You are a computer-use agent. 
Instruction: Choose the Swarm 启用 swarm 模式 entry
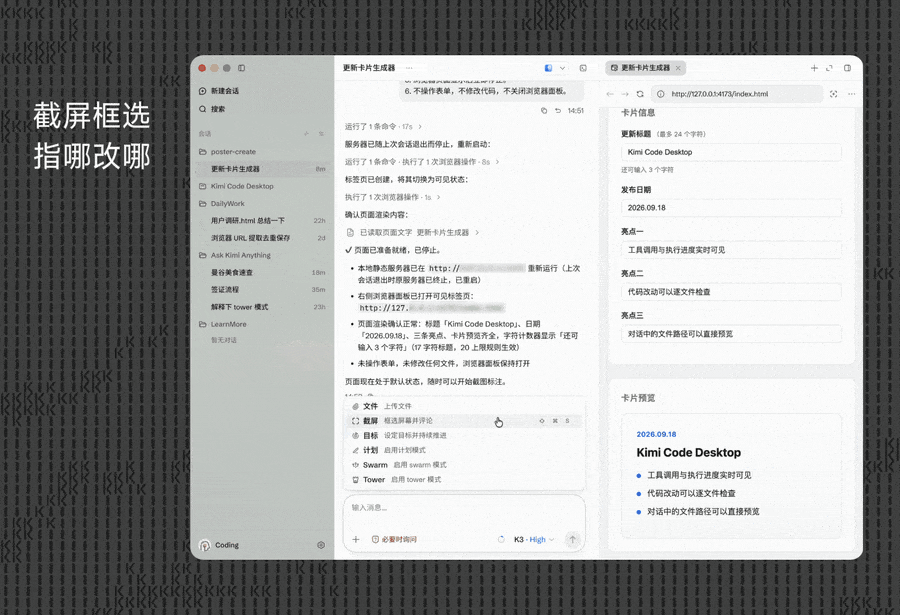coord(465,465)
